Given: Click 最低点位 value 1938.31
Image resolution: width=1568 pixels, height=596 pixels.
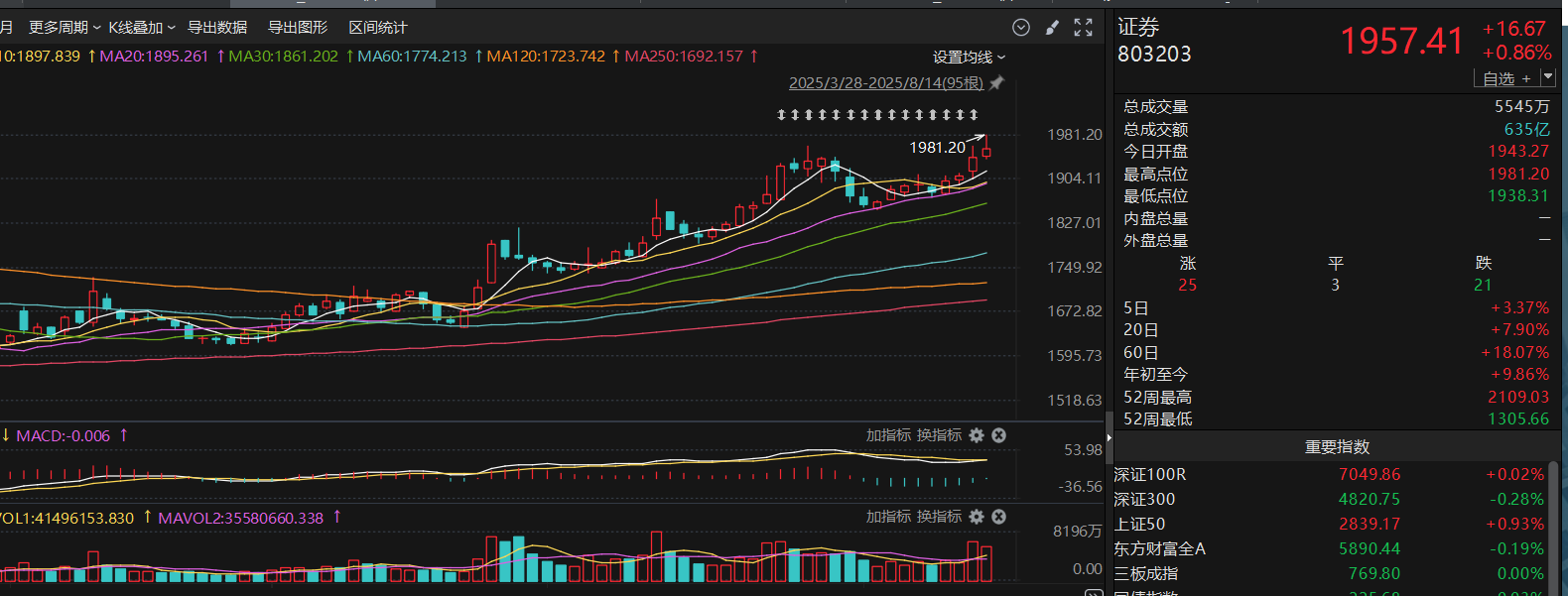Looking at the screenshot, I should [1518, 196].
